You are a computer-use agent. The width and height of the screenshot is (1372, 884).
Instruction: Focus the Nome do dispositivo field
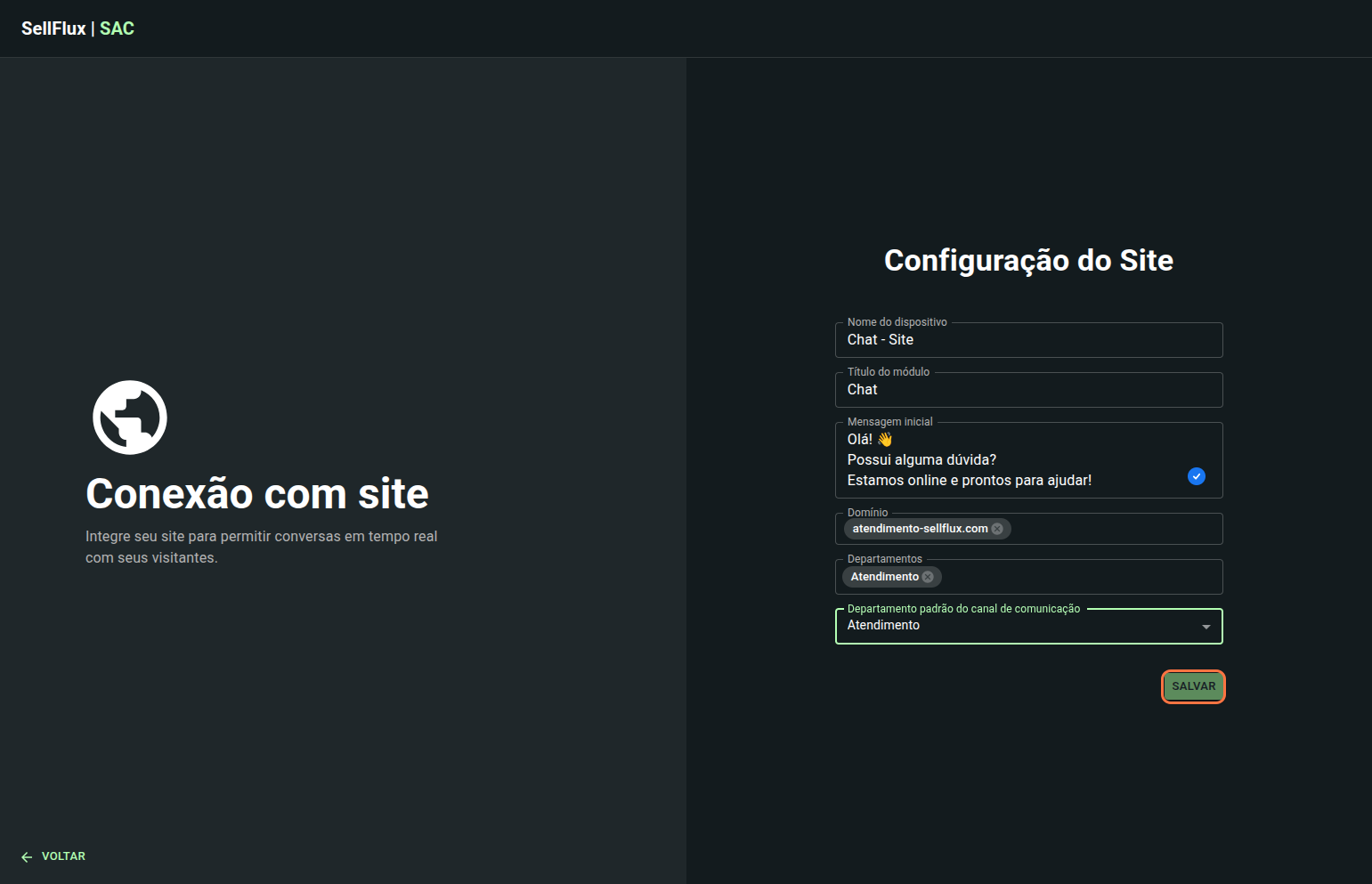click(x=1028, y=340)
